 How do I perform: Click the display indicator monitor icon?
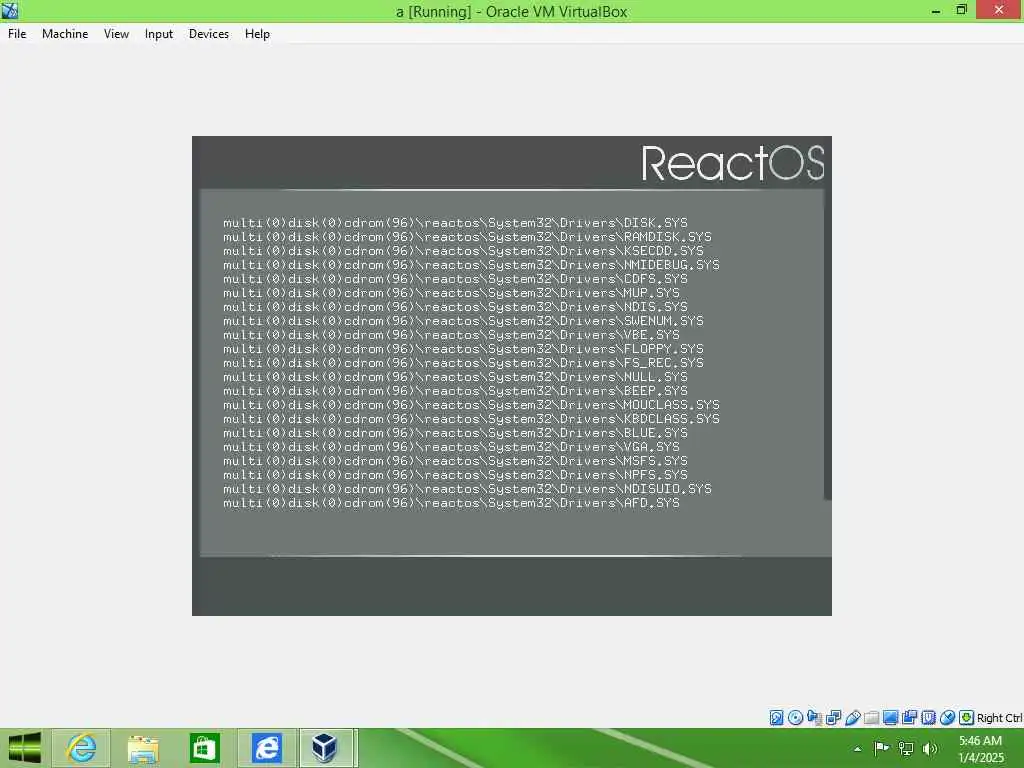890,718
